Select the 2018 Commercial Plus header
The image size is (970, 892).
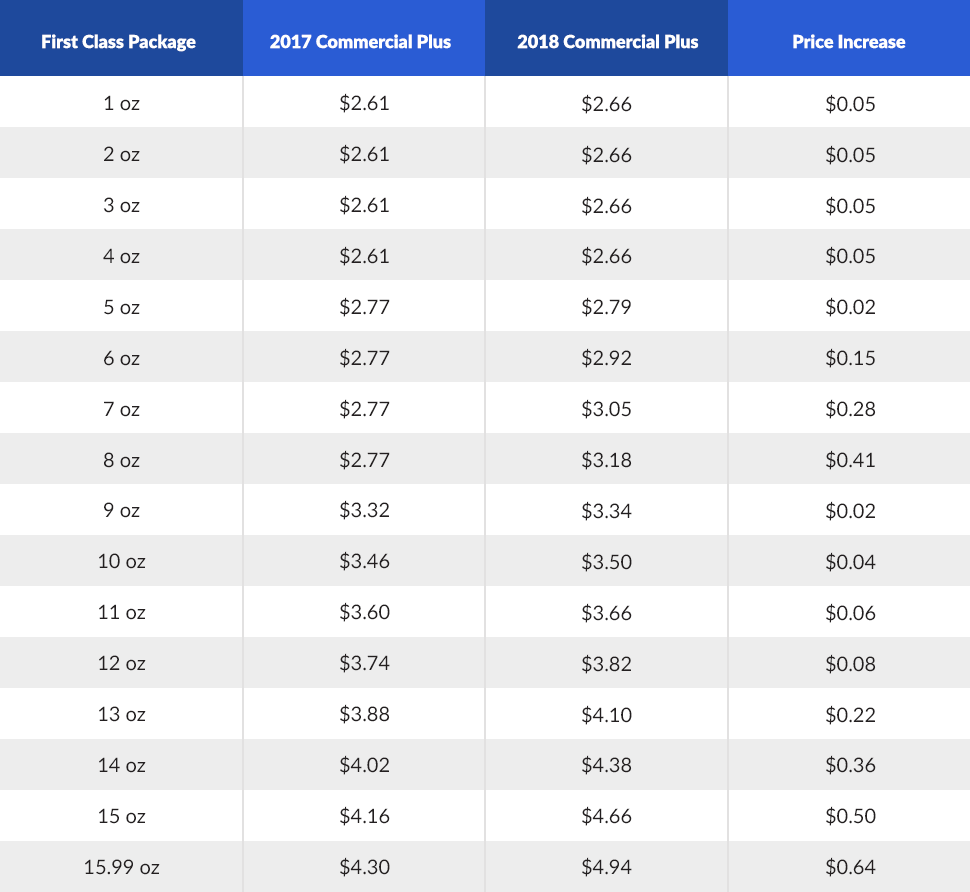click(606, 41)
